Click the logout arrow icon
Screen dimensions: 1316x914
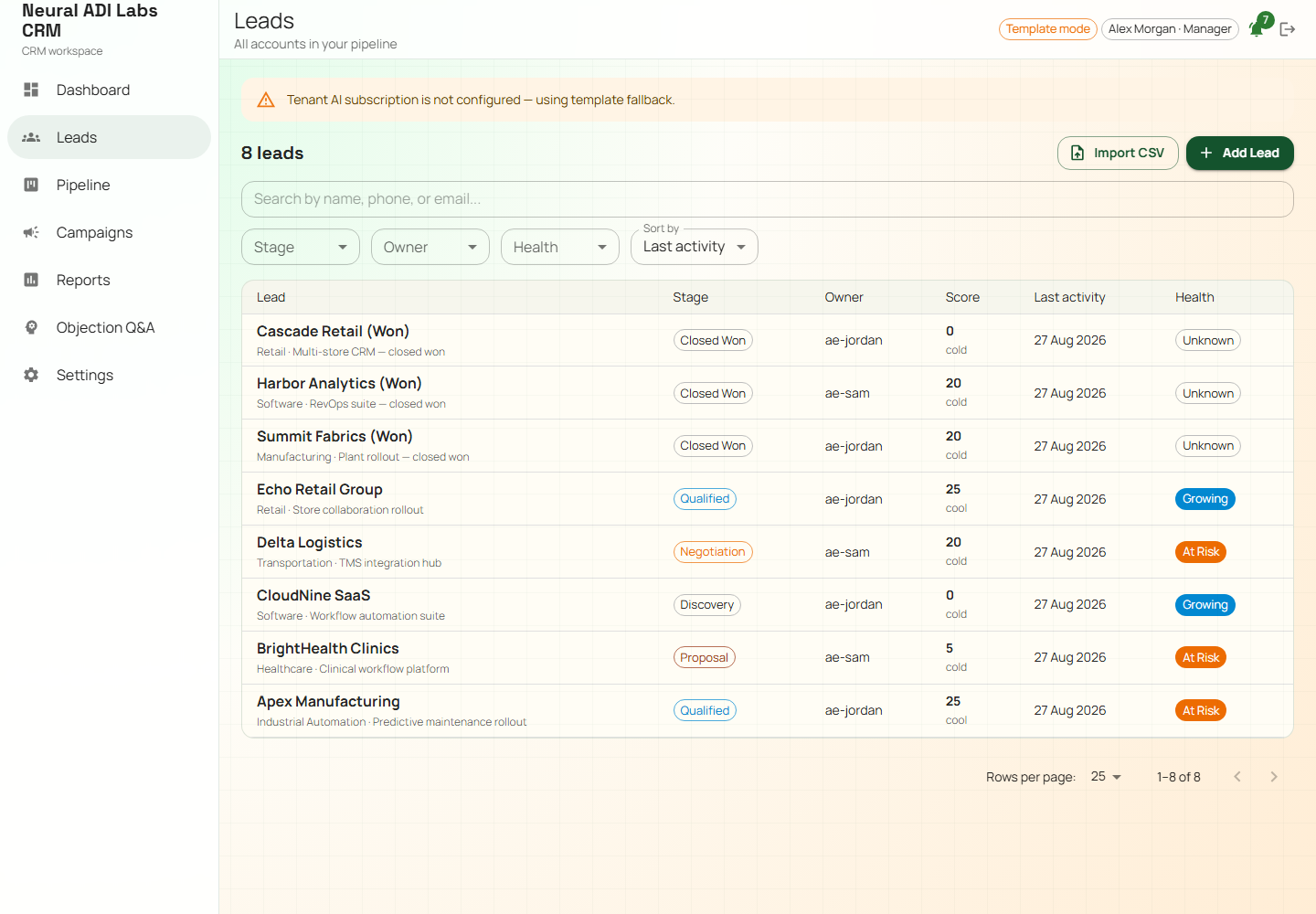[1288, 29]
